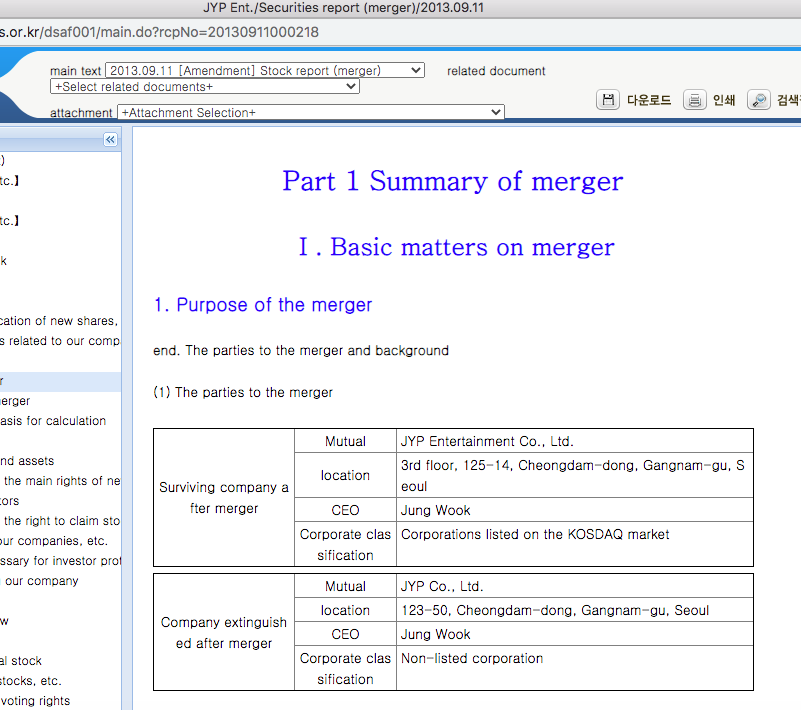
Task: Select sidebar item 'voting rights'
Action: pos(35,701)
